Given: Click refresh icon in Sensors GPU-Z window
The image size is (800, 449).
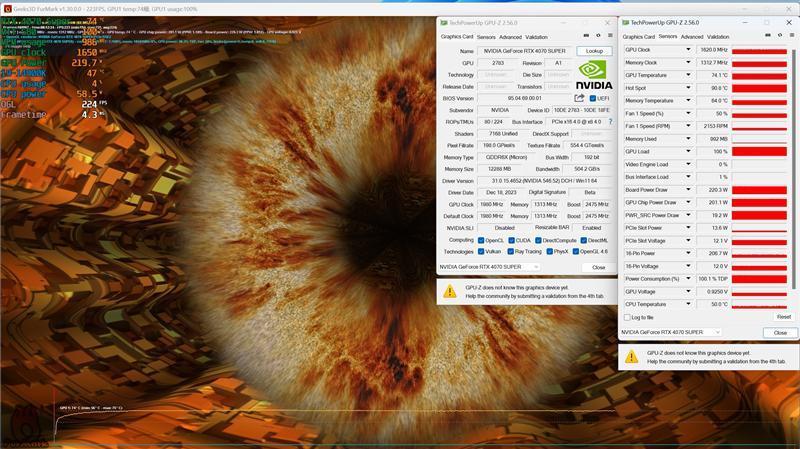Looking at the screenshot, I should 780,36.
